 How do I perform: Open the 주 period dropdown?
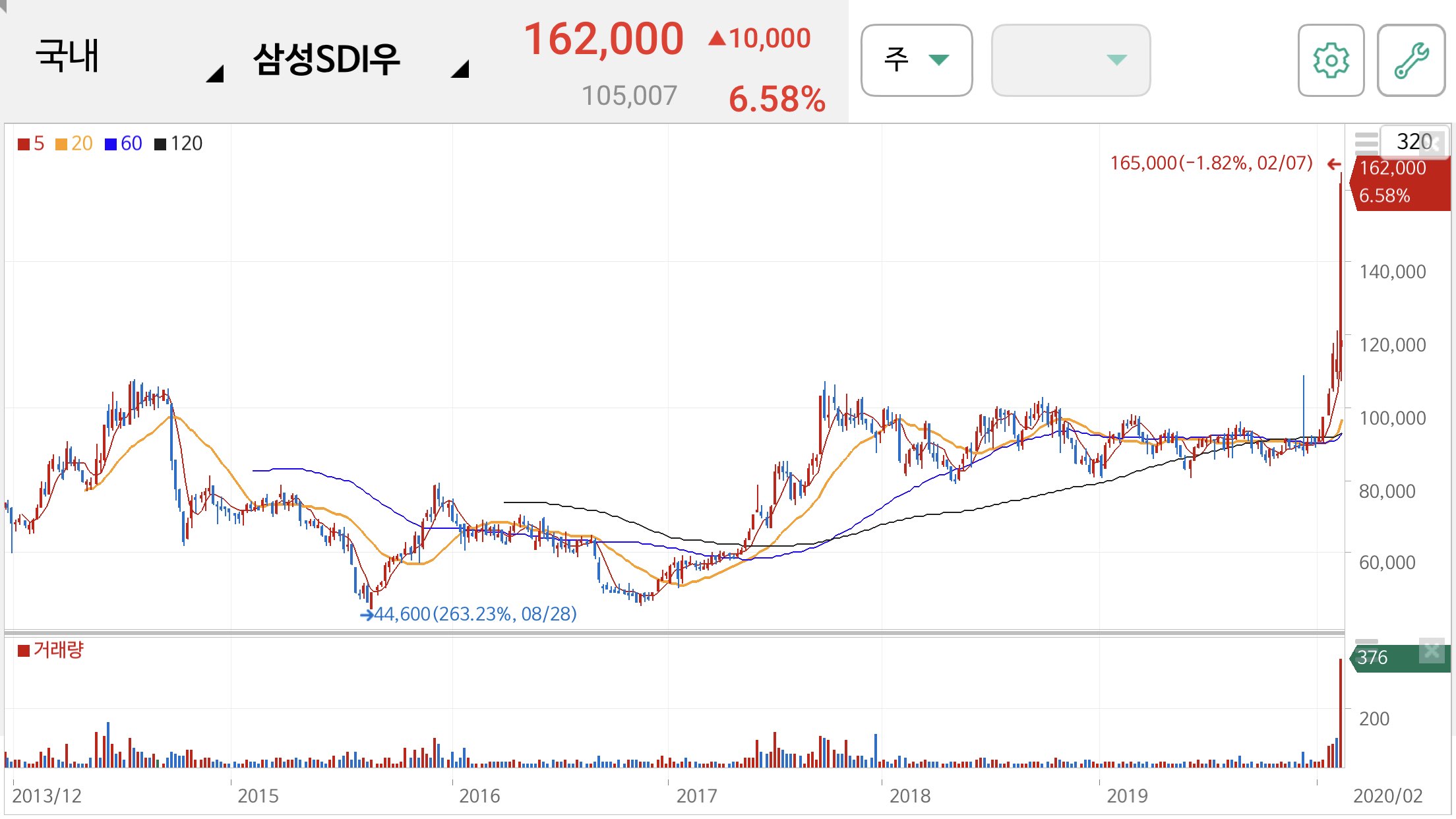[x=917, y=61]
